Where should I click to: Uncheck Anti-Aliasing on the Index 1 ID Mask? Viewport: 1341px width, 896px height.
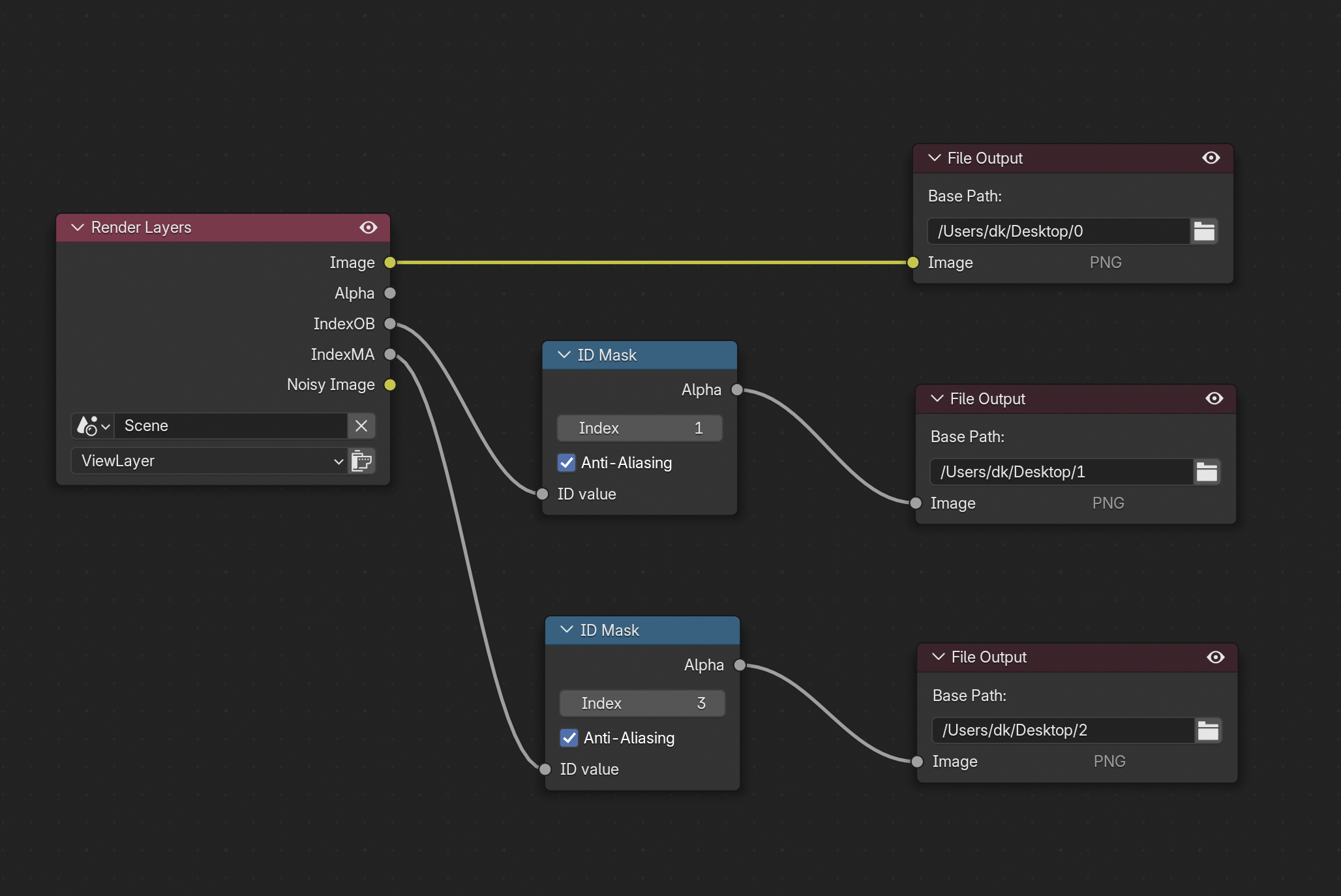pos(567,463)
